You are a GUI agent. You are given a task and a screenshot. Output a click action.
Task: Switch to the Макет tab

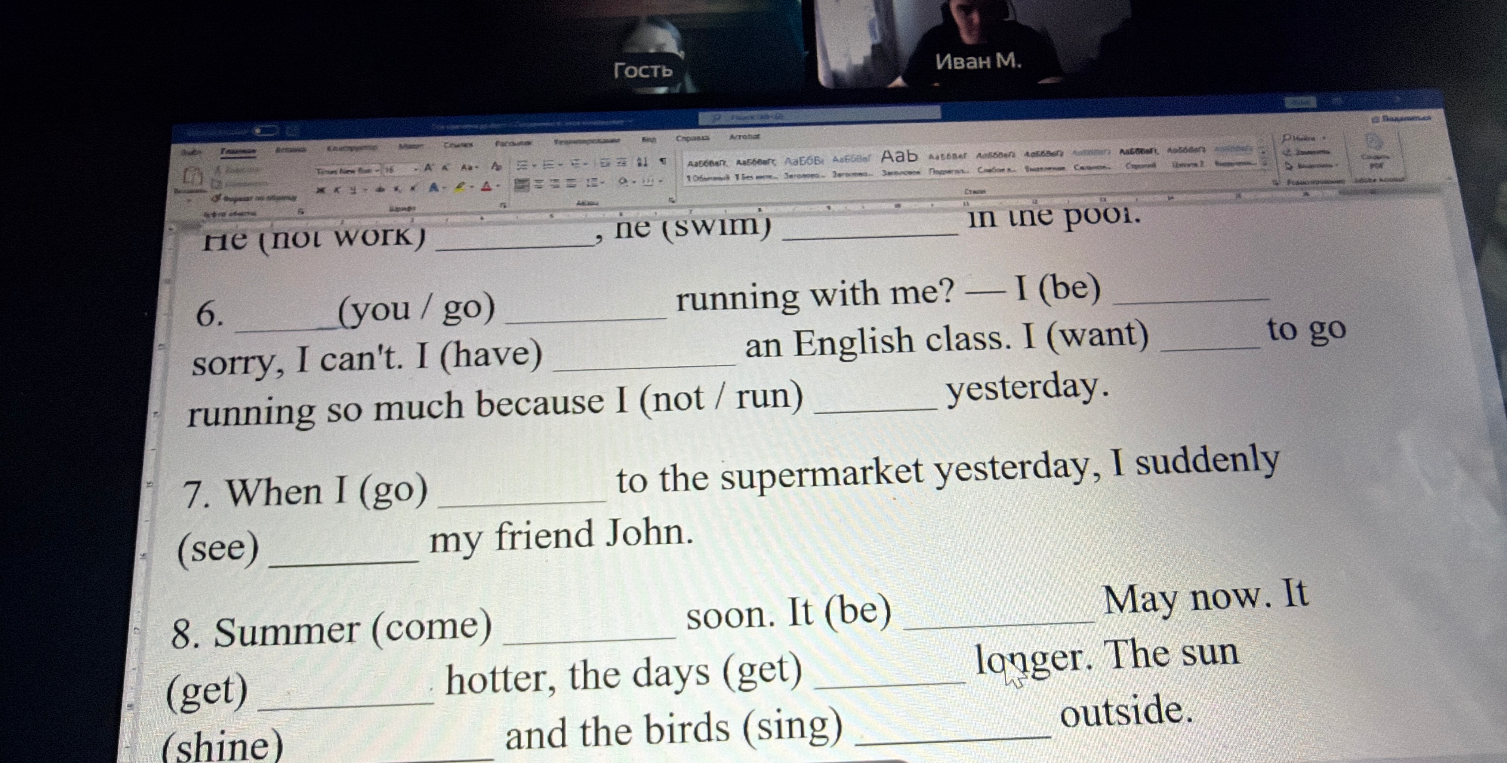[411, 147]
